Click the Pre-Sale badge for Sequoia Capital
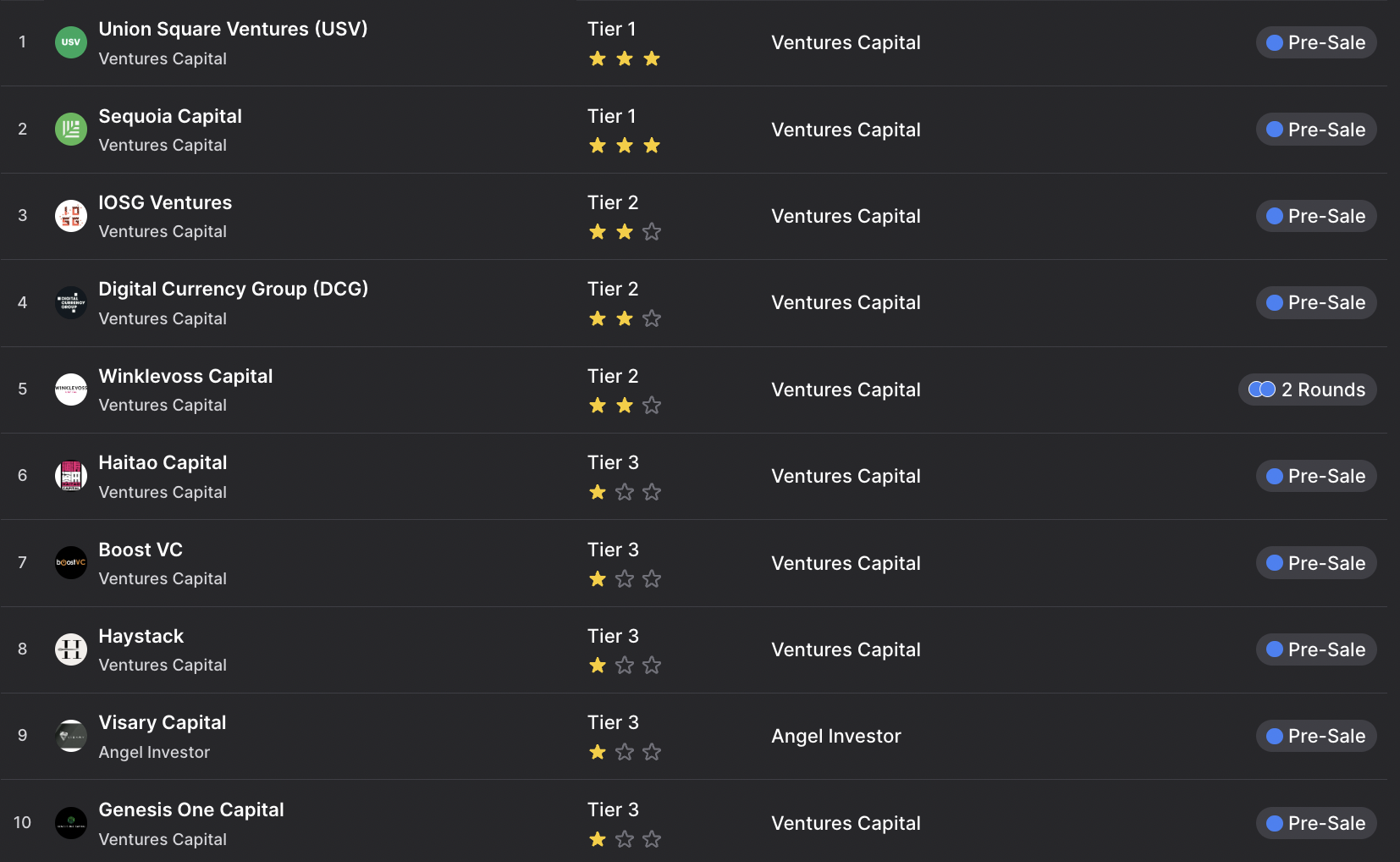This screenshot has width=1400, height=862. [x=1316, y=130]
